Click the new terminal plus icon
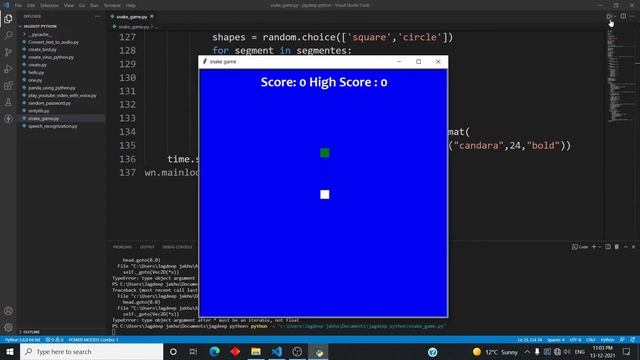Screen dimensions: 640x360 click(594, 247)
